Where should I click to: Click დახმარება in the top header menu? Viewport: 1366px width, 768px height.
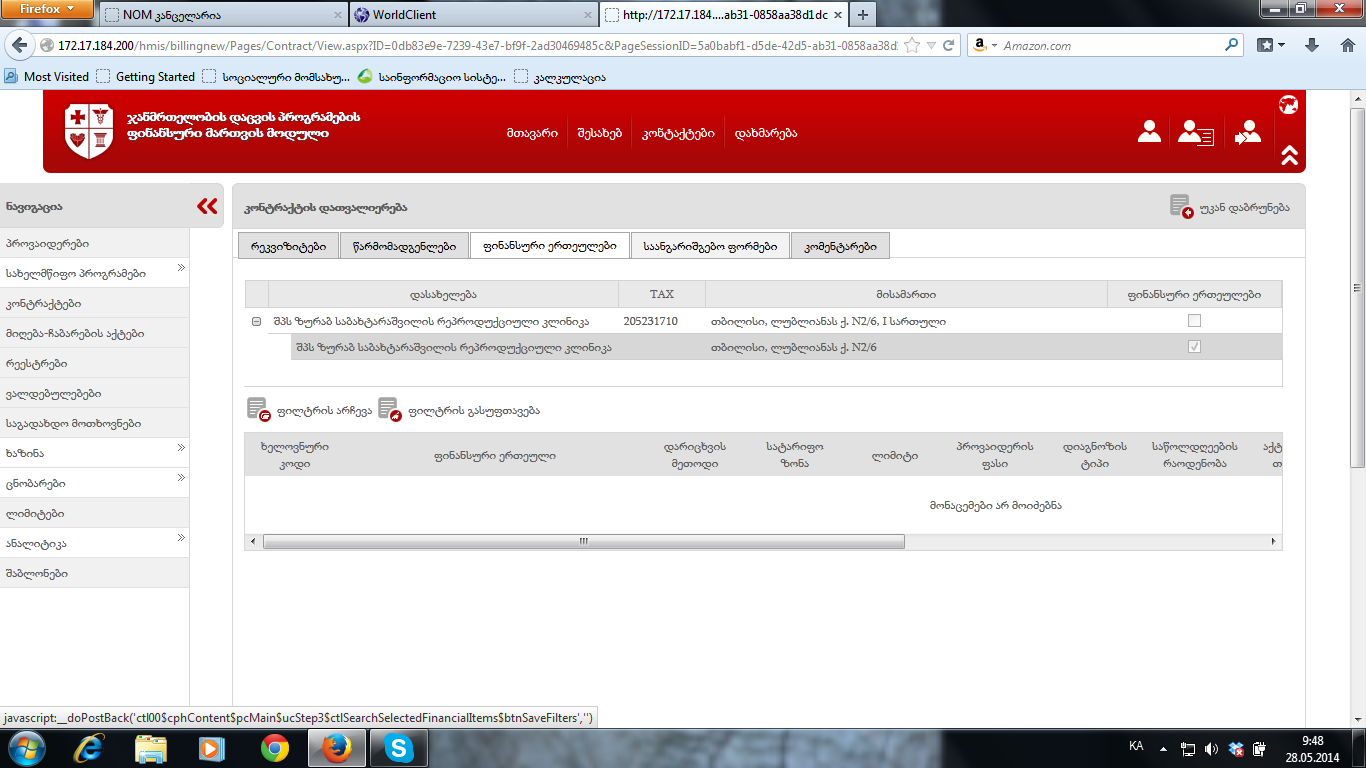(766, 134)
